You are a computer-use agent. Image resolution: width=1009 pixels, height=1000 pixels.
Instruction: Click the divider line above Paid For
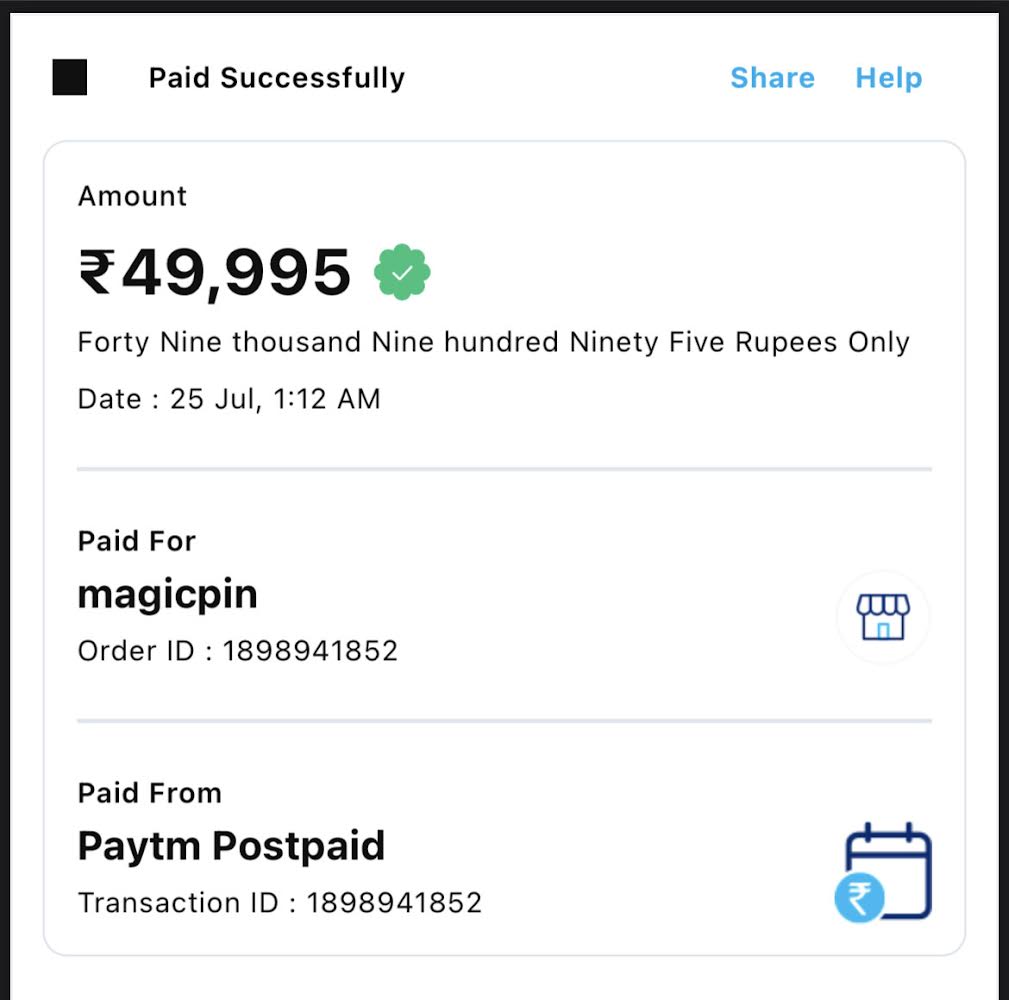pyautogui.click(x=504, y=468)
